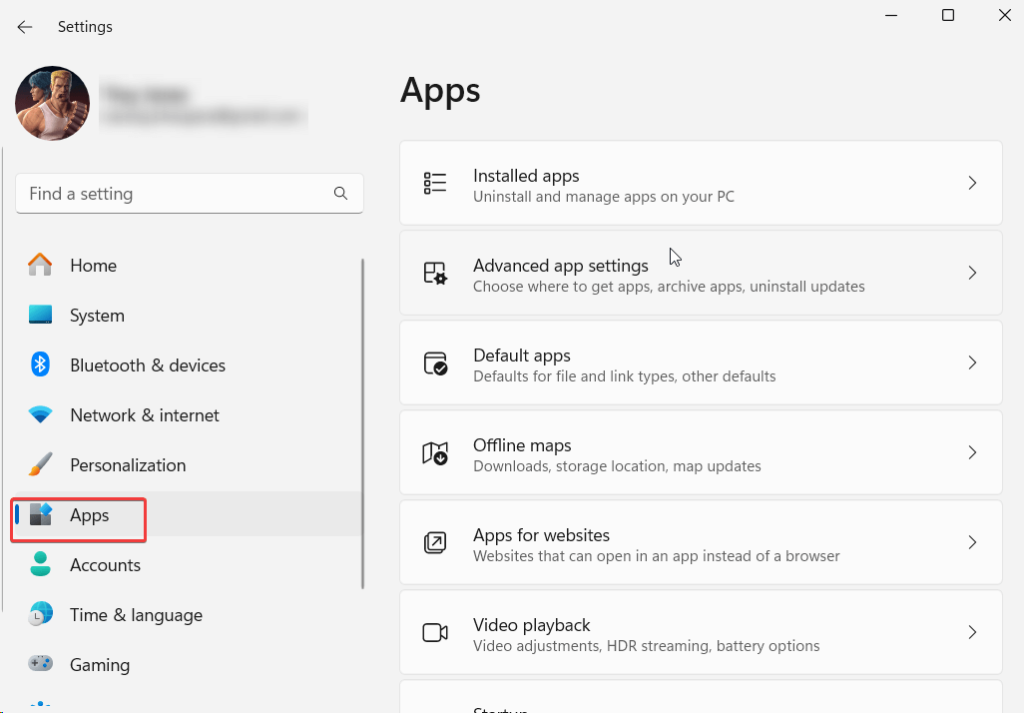This screenshot has height=713, width=1024.
Task: Click the profile avatar picture
Action: (53, 103)
